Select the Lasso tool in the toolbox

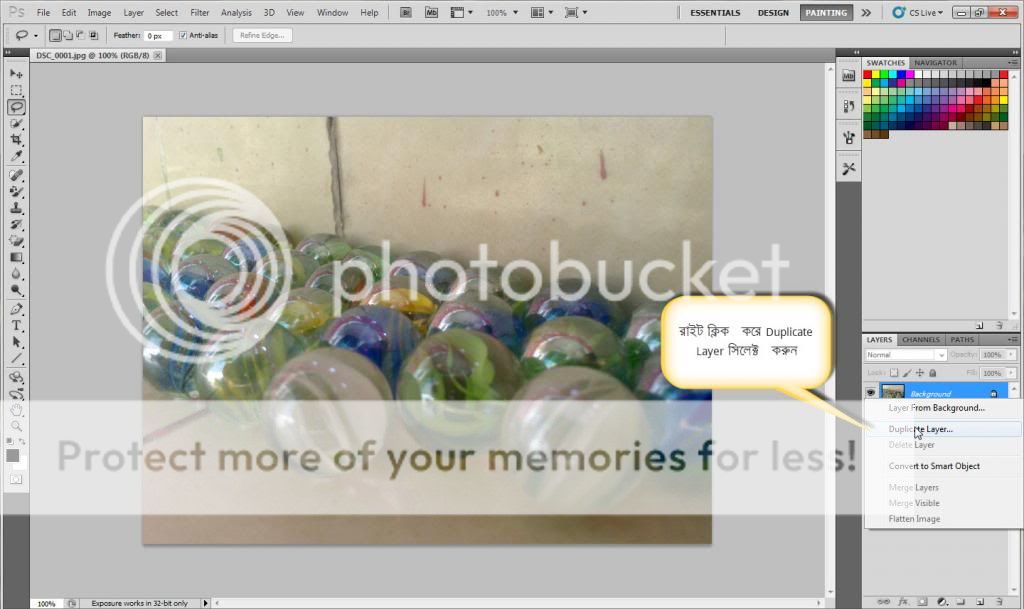click(16, 107)
